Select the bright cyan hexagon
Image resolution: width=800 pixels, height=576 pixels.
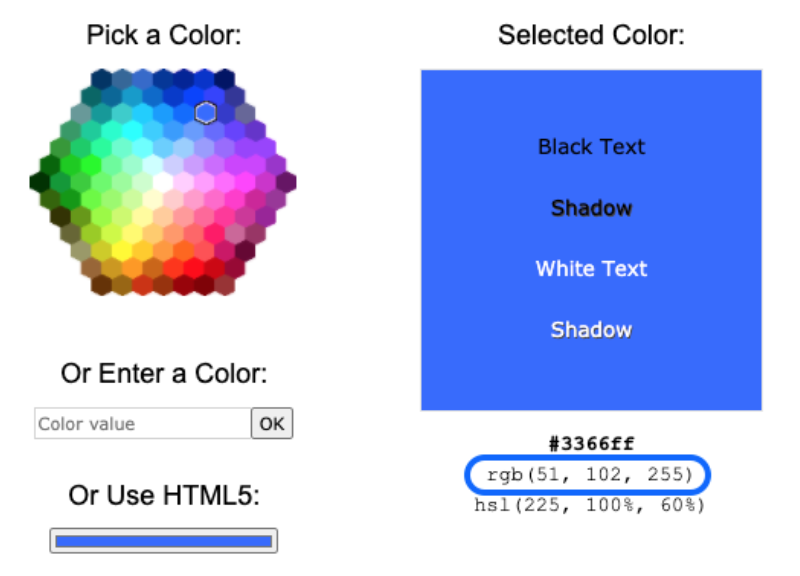click(132, 130)
